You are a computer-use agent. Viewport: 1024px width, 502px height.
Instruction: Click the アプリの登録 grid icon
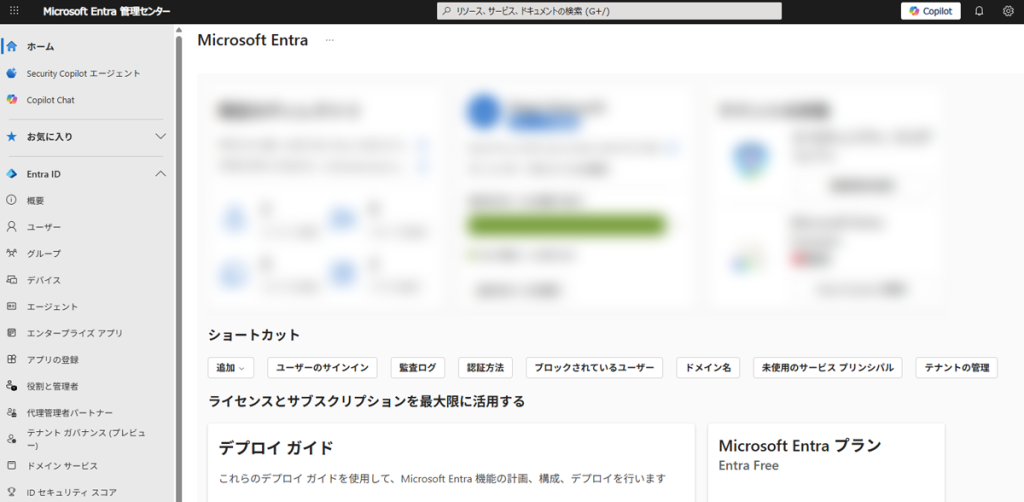(12, 360)
